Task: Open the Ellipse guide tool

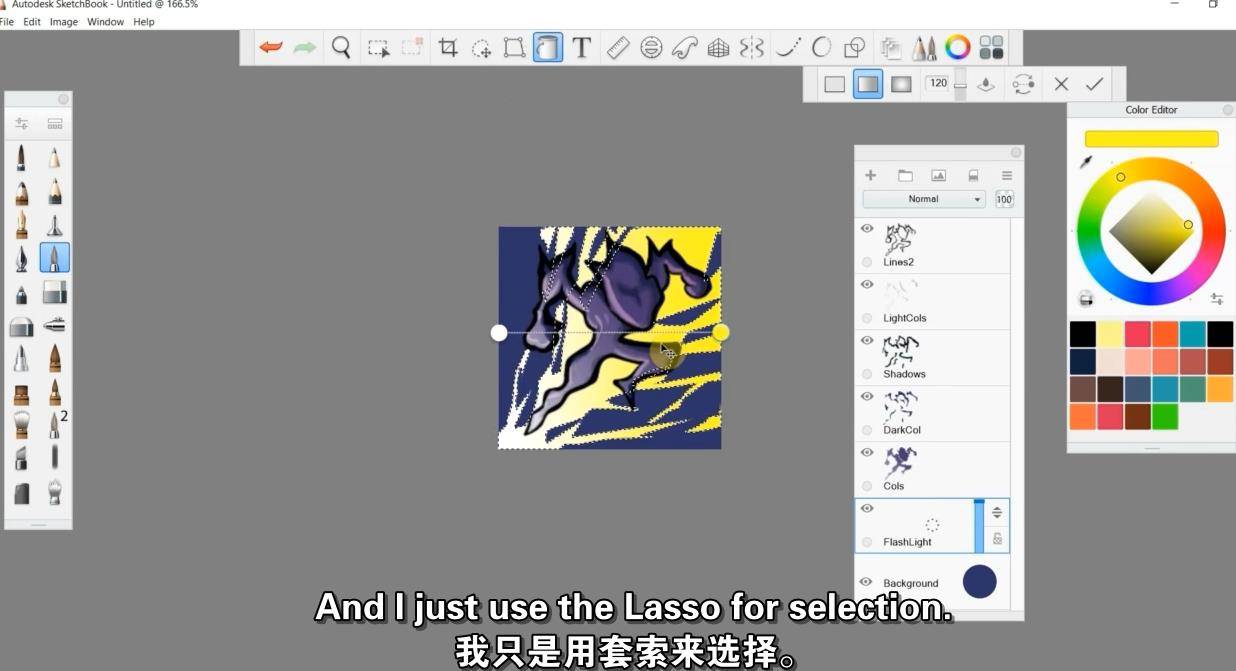Action: (651, 47)
